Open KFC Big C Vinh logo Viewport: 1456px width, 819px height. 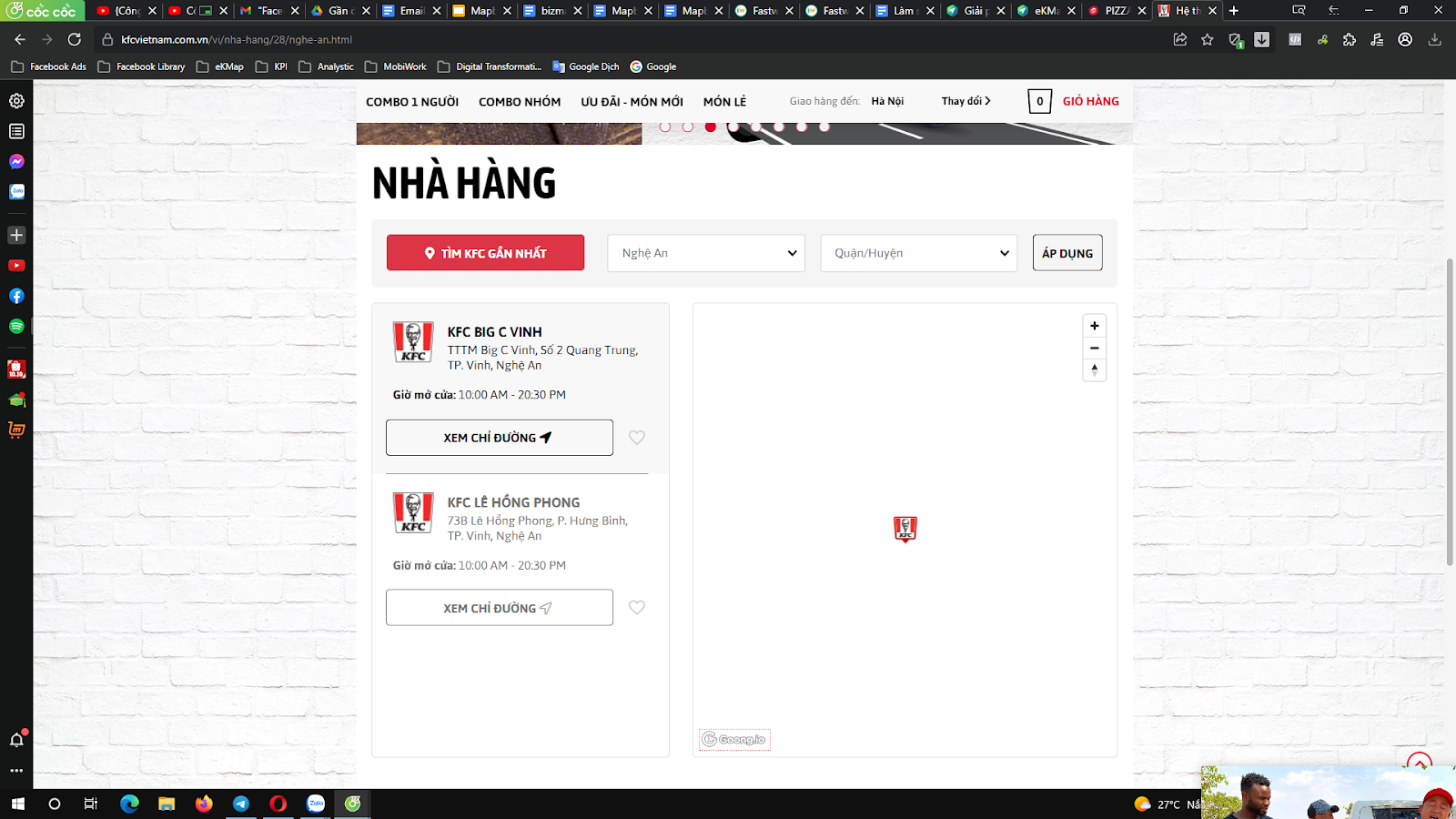[x=413, y=342]
